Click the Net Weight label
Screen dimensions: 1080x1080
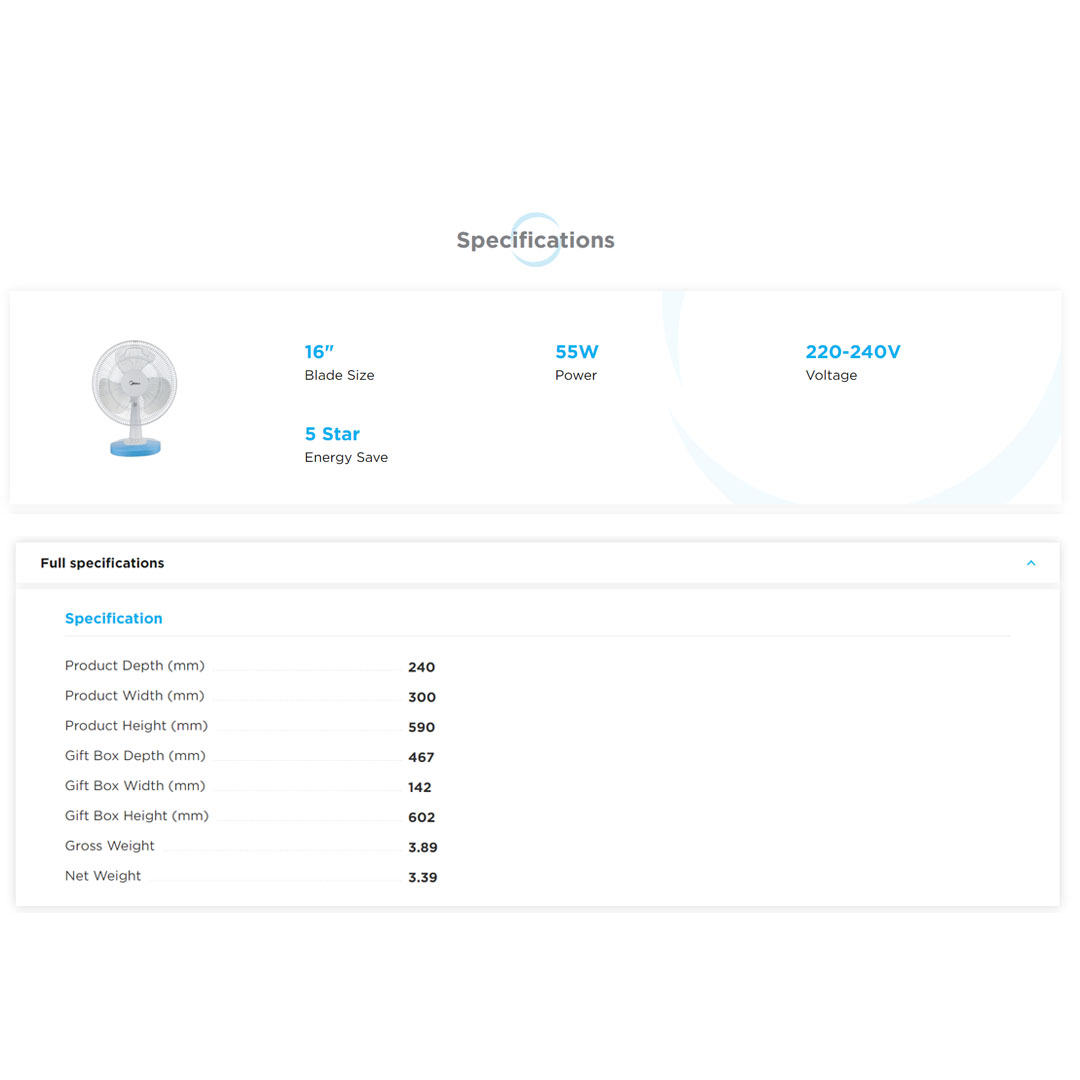tap(103, 876)
